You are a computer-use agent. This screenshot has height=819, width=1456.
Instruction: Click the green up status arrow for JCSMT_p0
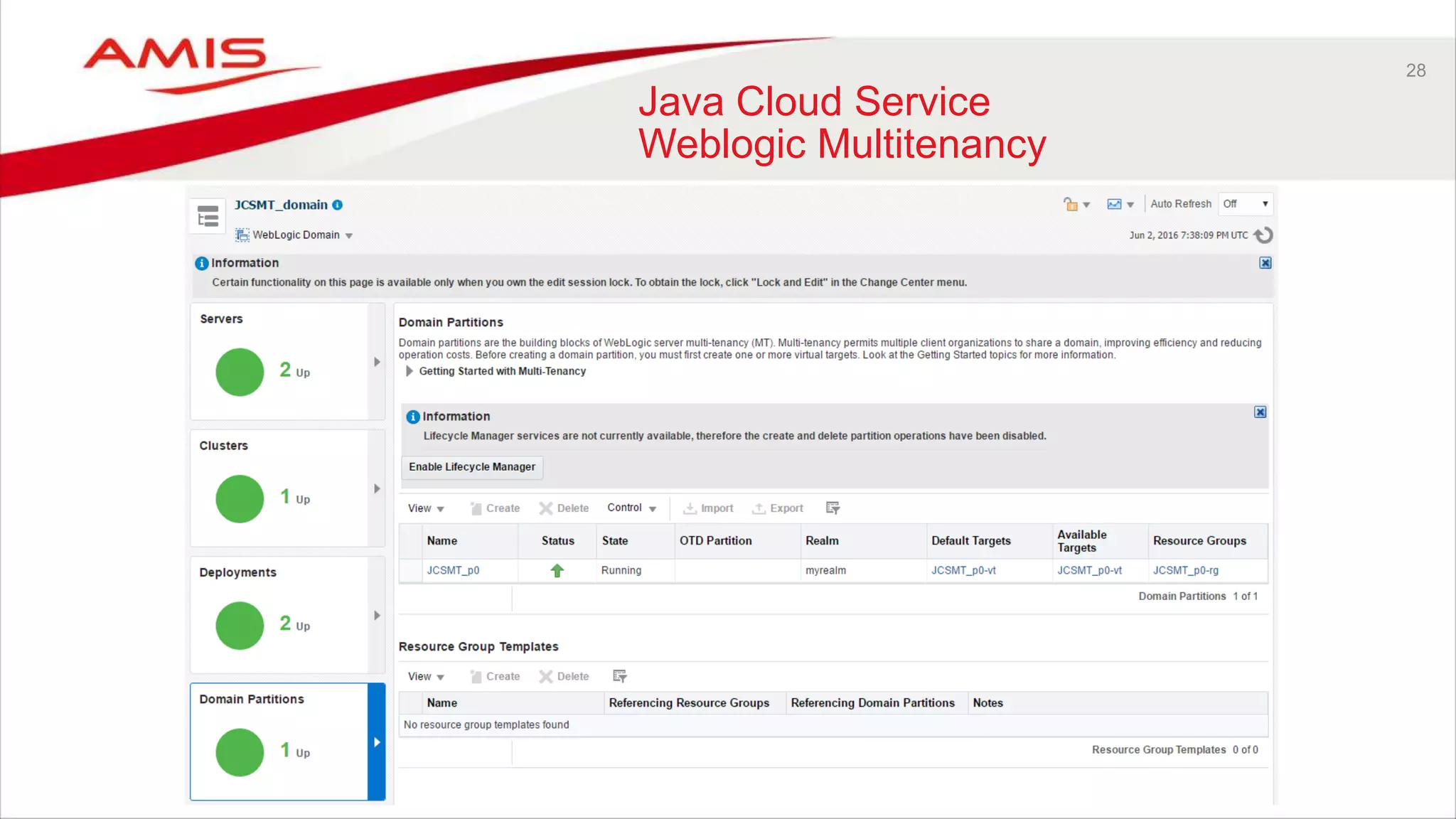[x=557, y=570]
